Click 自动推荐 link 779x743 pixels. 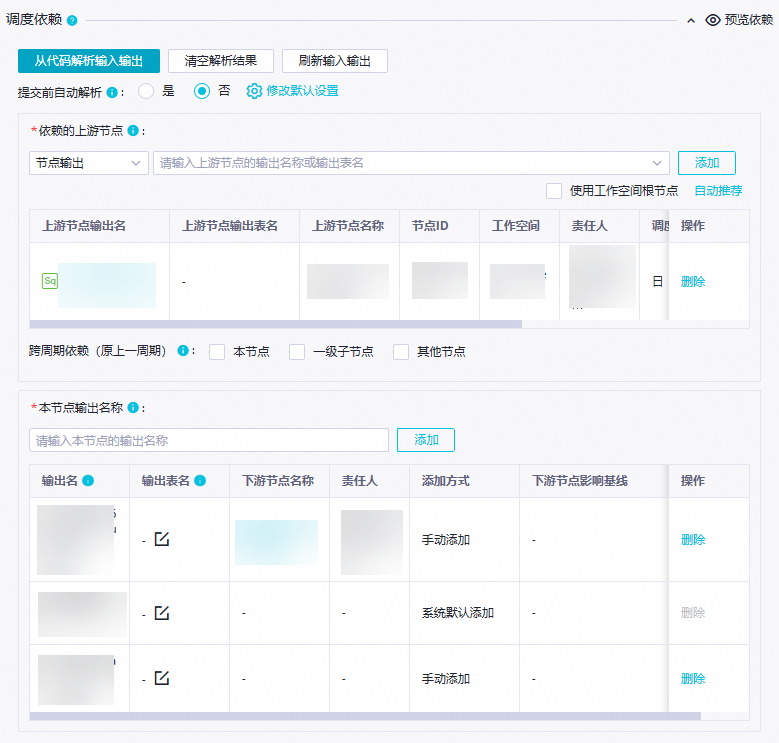pyautogui.click(x=718, y=191)
